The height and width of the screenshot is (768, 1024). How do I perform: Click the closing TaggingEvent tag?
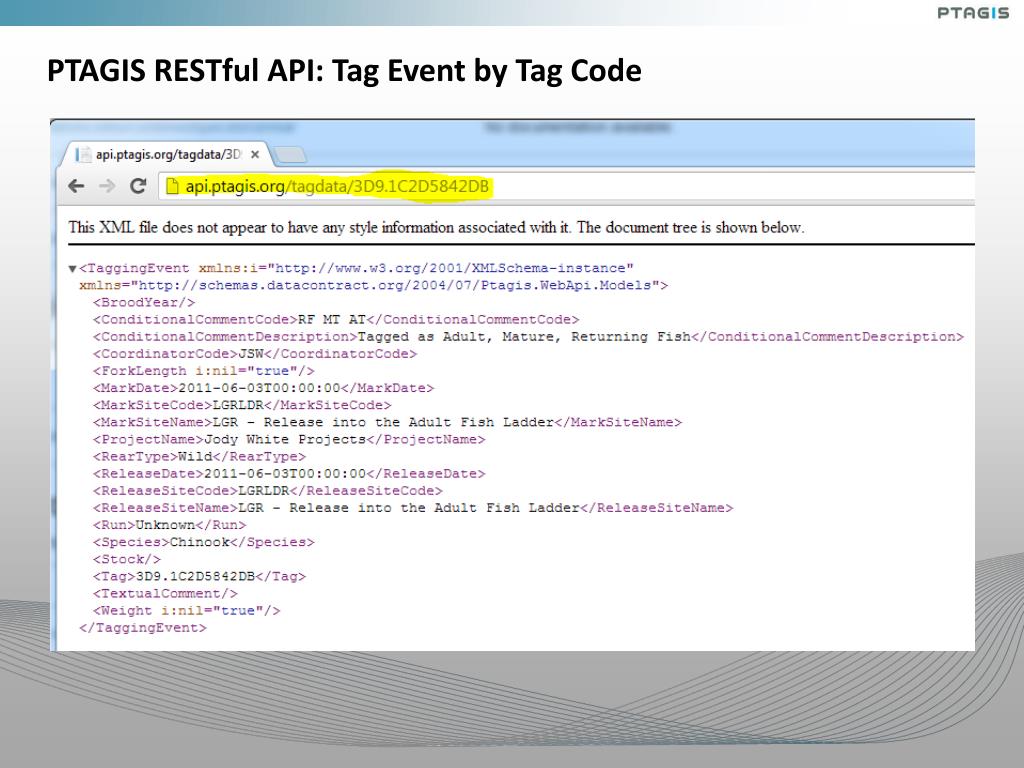pos(142,628)
